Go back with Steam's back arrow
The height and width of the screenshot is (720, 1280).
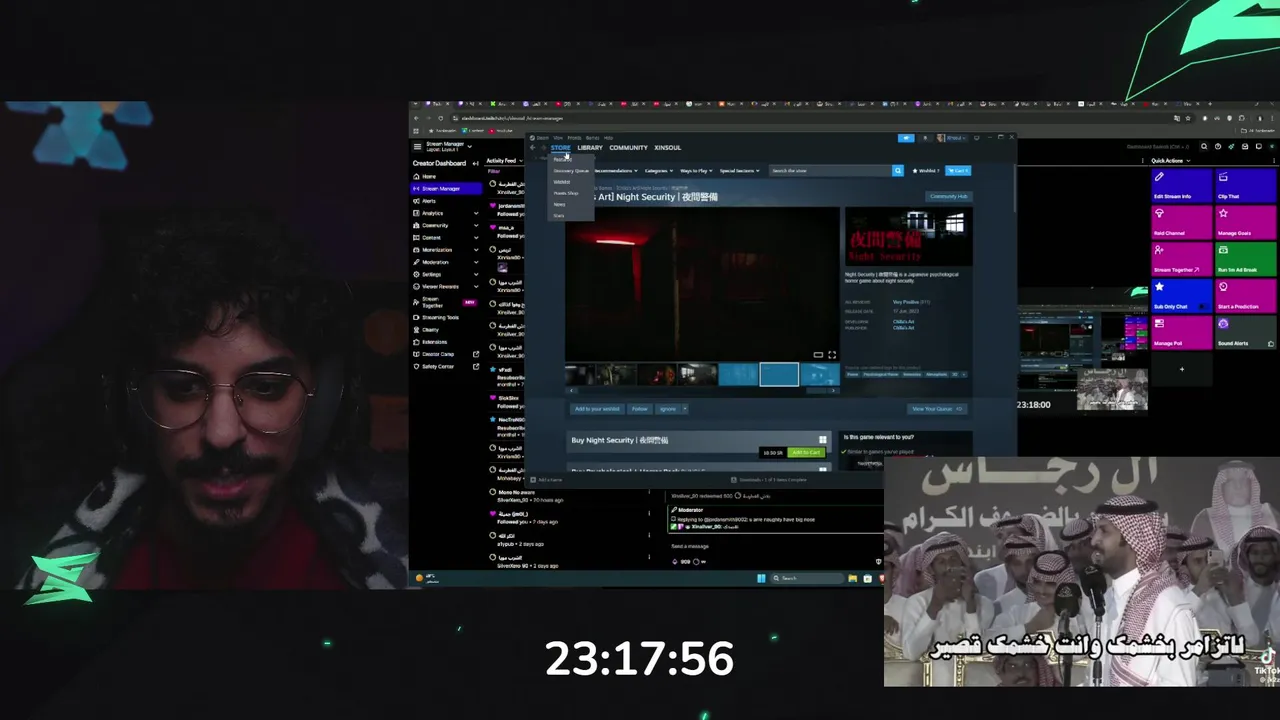(532, 148)
